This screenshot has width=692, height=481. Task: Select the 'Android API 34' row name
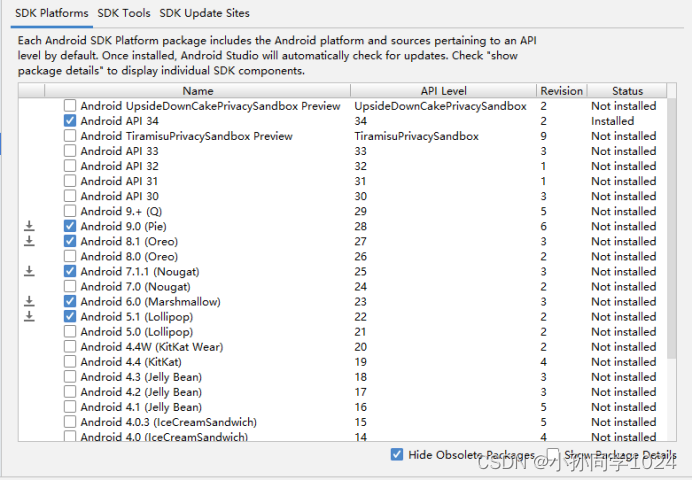[120, 121]
